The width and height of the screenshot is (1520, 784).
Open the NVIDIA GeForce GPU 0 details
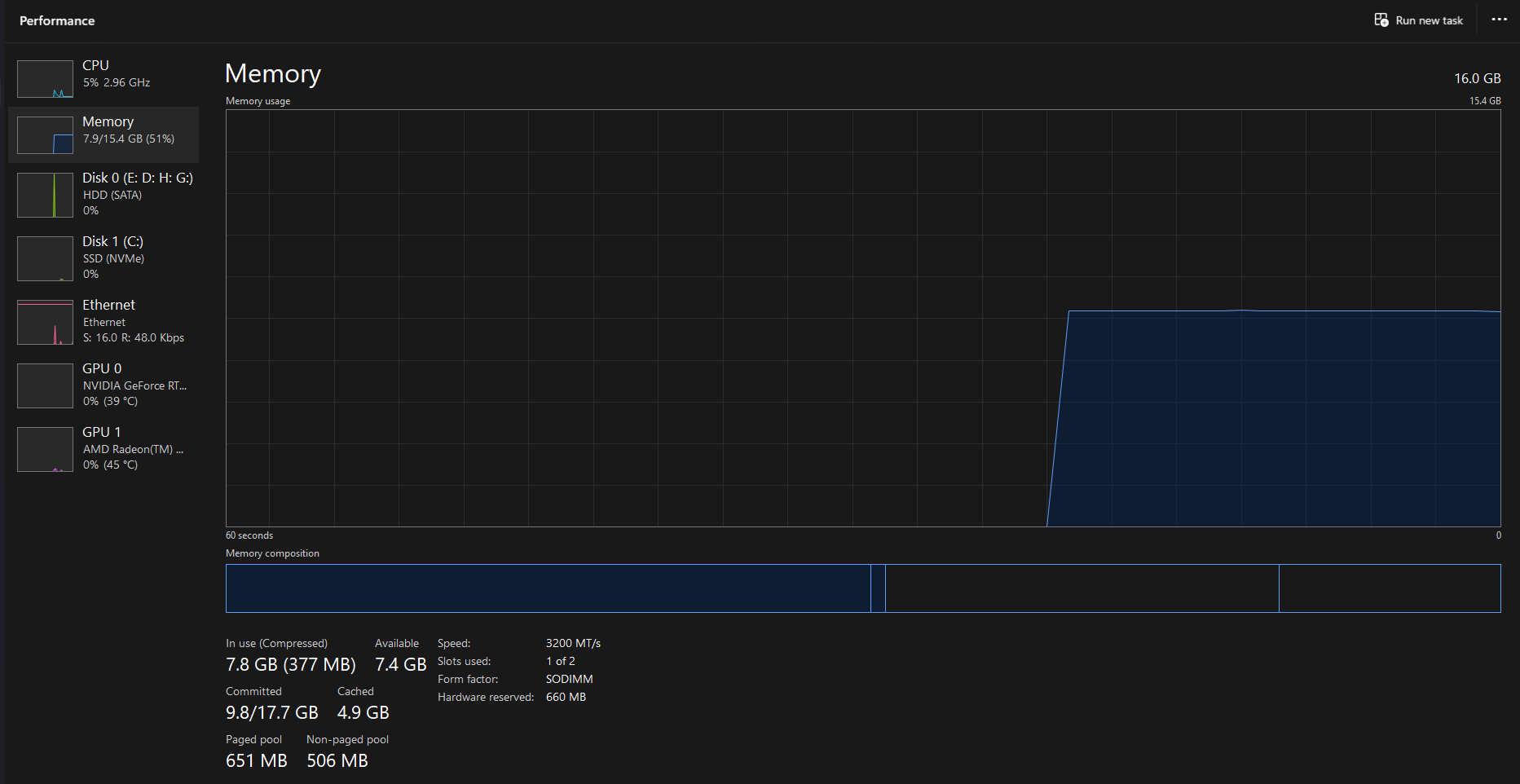pos(134,385)
